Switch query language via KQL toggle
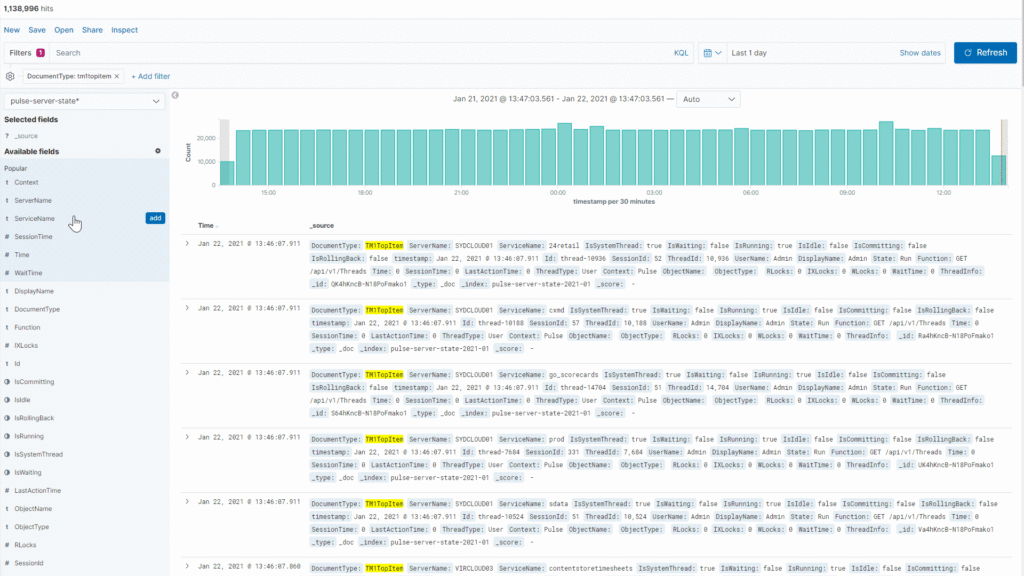The height and width of the screenshot is (576, 1024). tap(681, 53)
